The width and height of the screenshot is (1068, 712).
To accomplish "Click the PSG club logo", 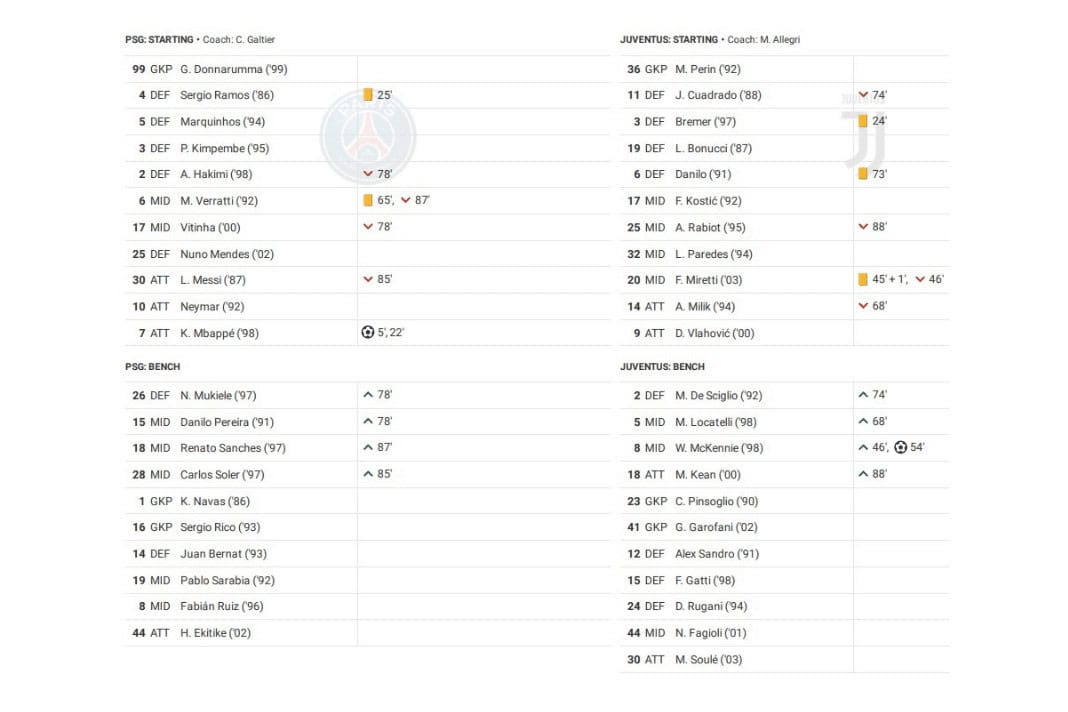I will pyautogui.click(x=367, y=136).
